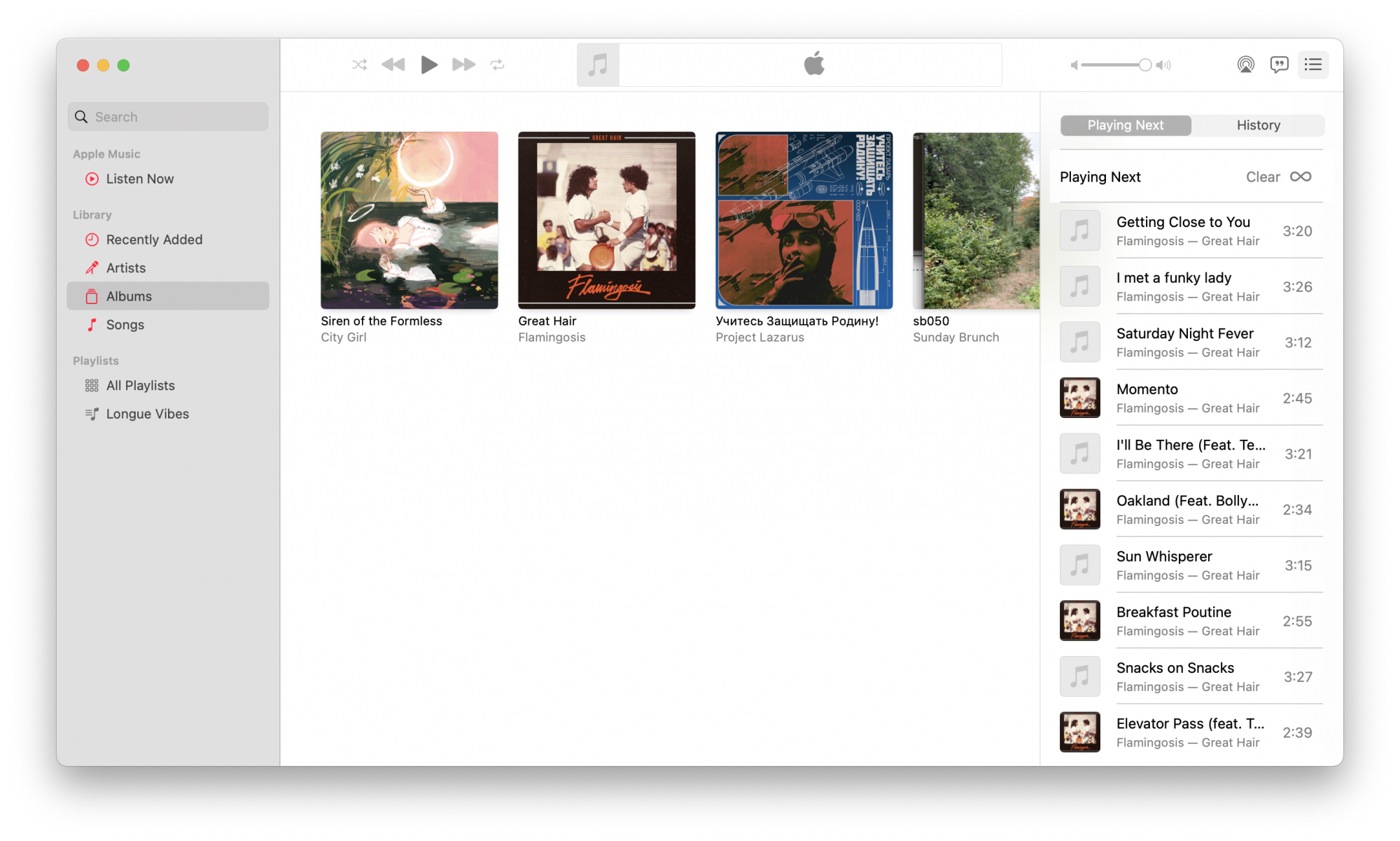
Task: Open the sb050 album cover
Action: click(976, 220)
